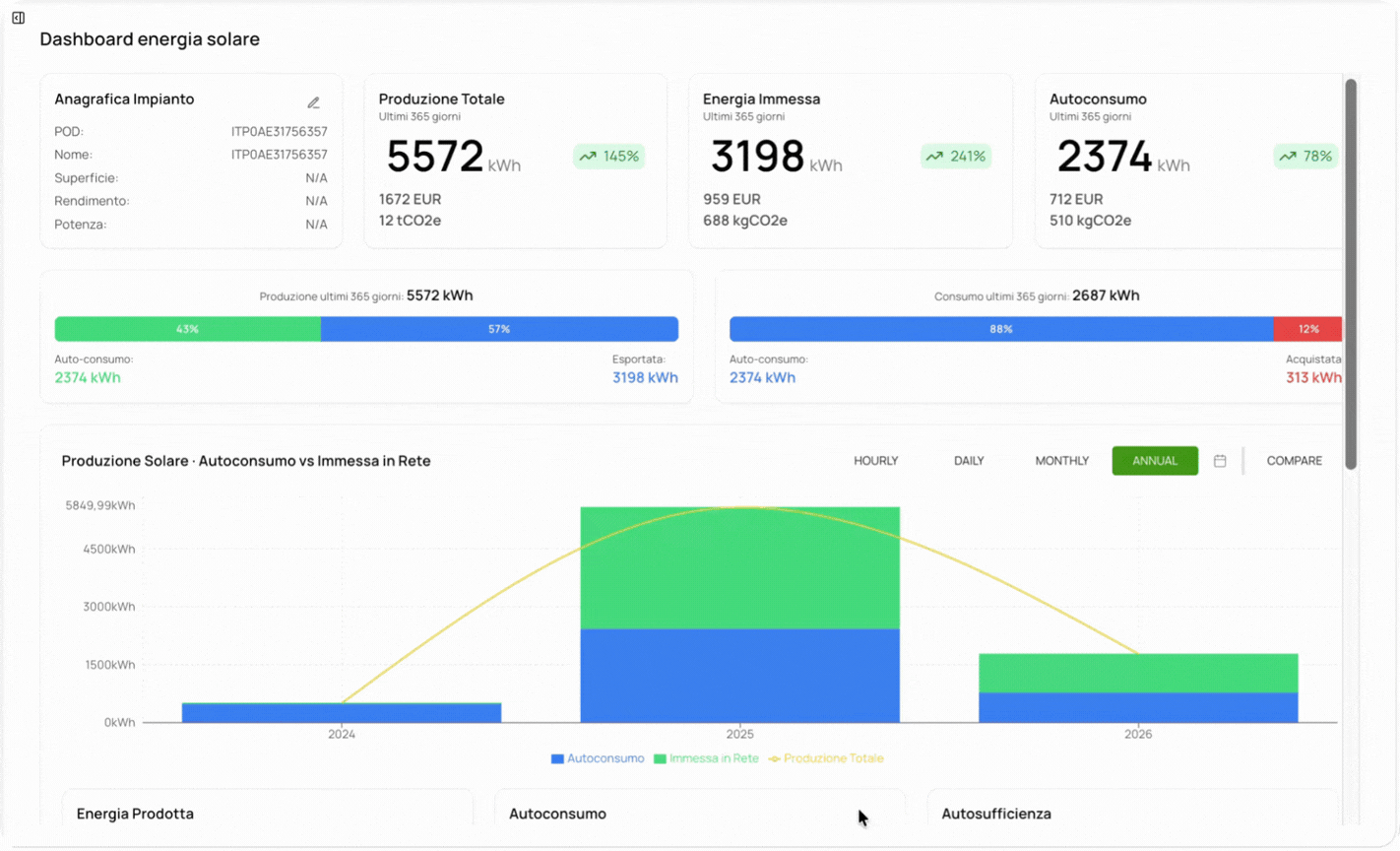The image size is (1400, 851).
Task: Click the 2026 green bar segment
Action: pos(1138,674)
